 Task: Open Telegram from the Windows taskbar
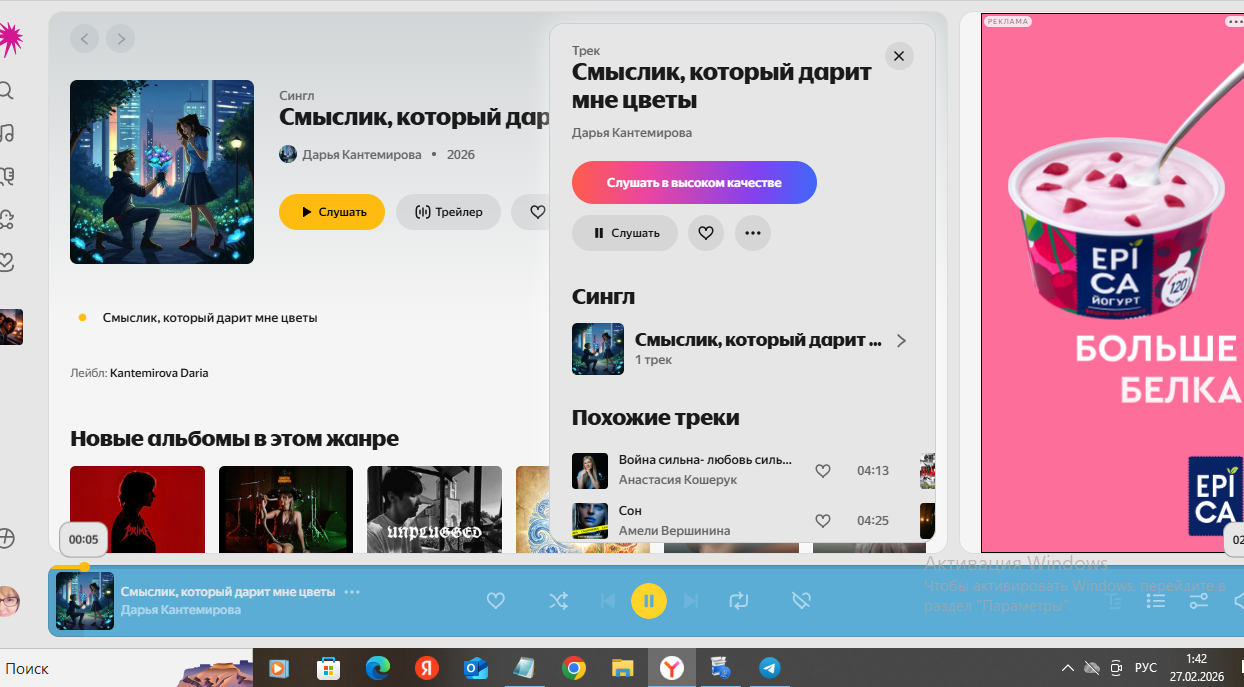pos(769,668)
